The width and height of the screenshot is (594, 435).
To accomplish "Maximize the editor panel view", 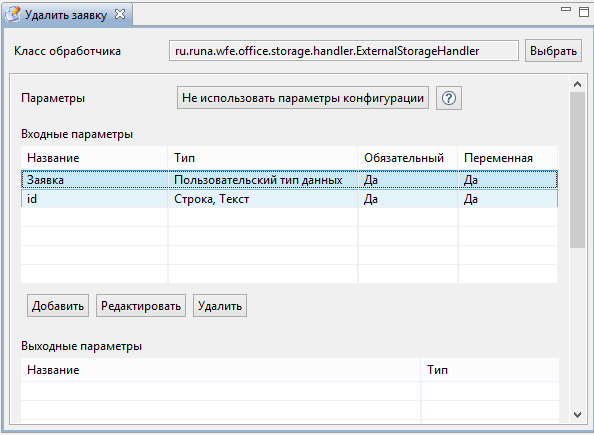I will tap(584, 12).
